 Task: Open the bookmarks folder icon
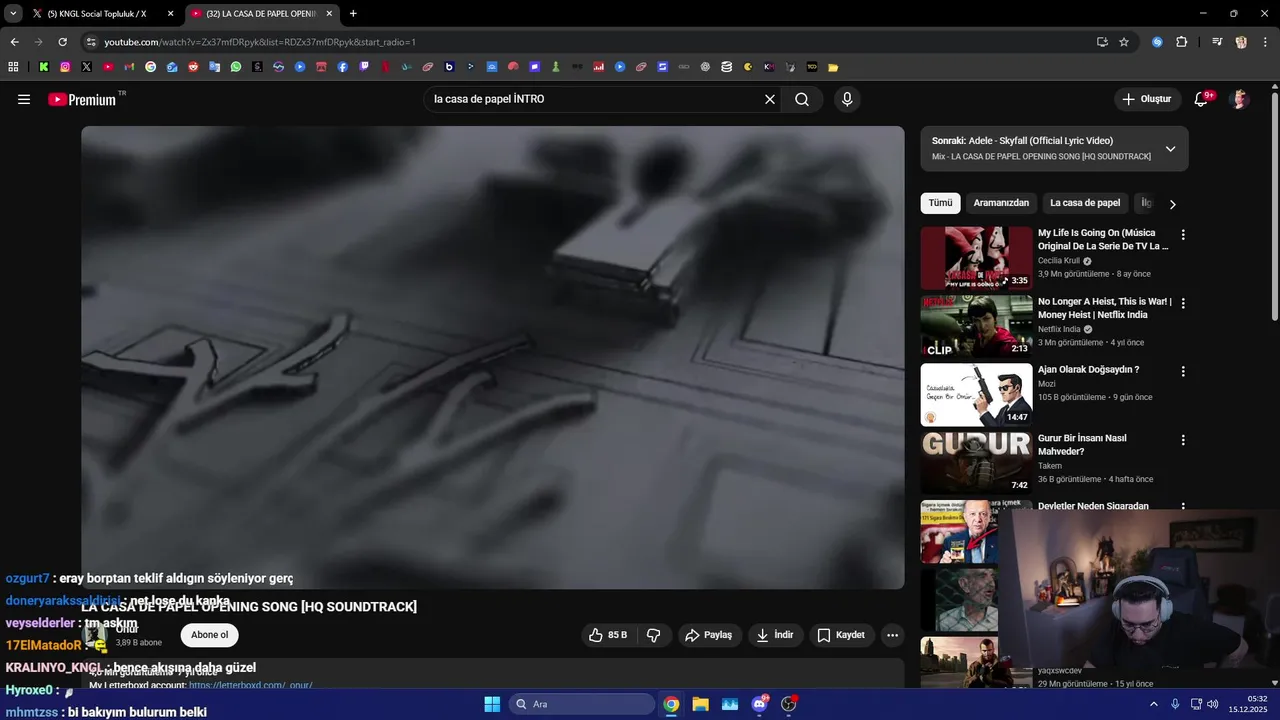(x=833, y=67)
